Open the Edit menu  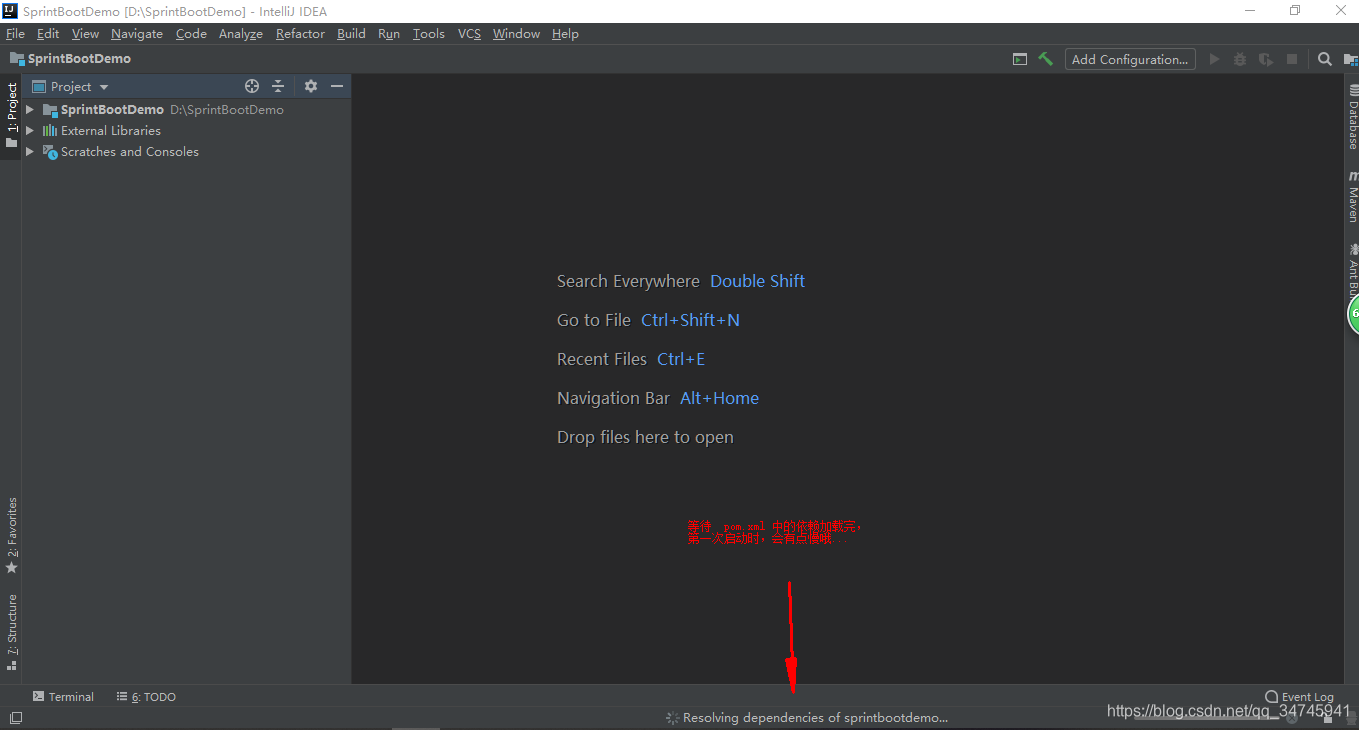point(48,34)
